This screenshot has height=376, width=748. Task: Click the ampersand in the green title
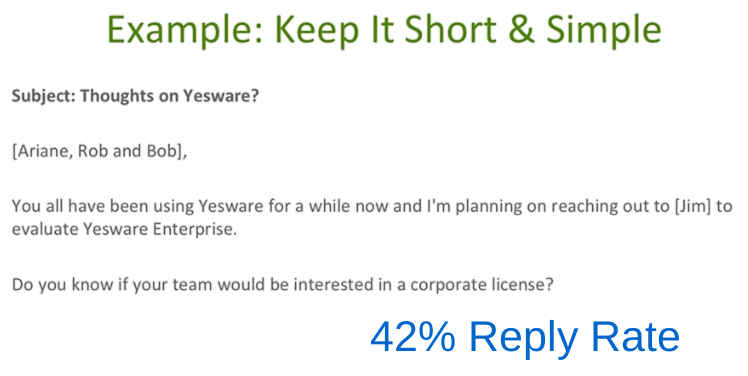521,30
